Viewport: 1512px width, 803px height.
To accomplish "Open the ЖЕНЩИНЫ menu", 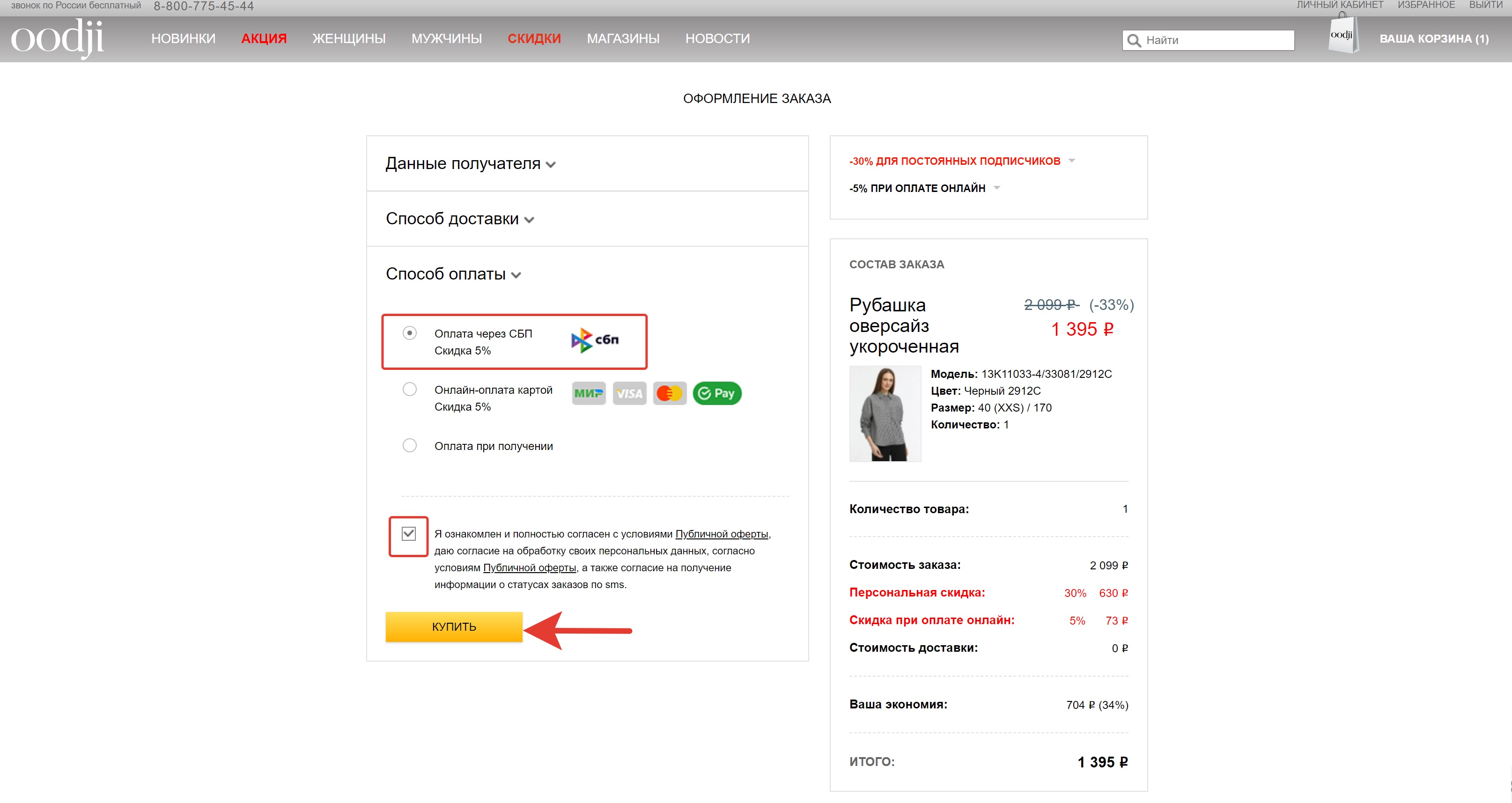I will point(349,39).
